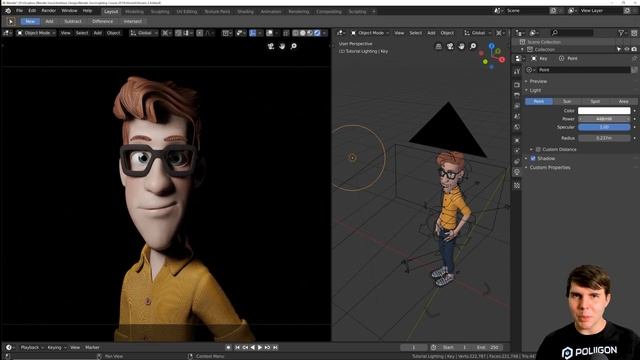Expand the Preview panel
640x360 pixels.
538,81
